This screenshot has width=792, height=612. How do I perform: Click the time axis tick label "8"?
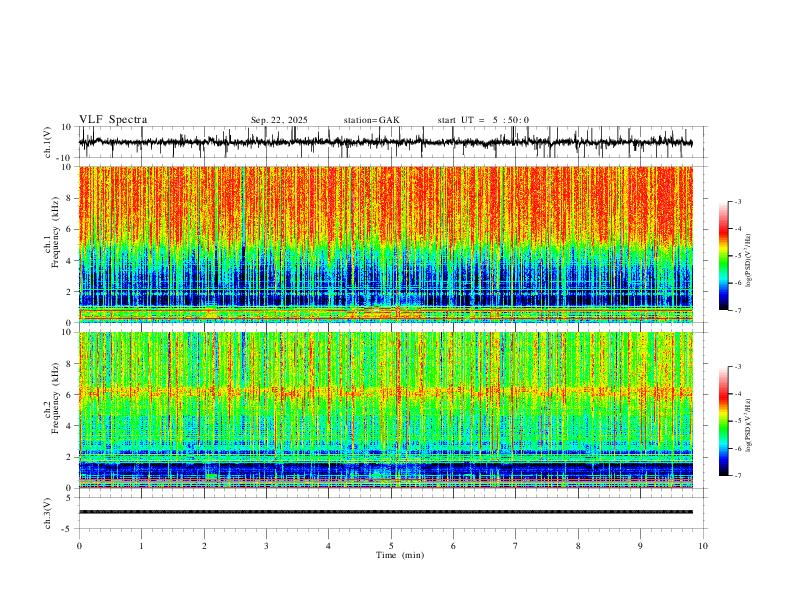click(578, 546)
